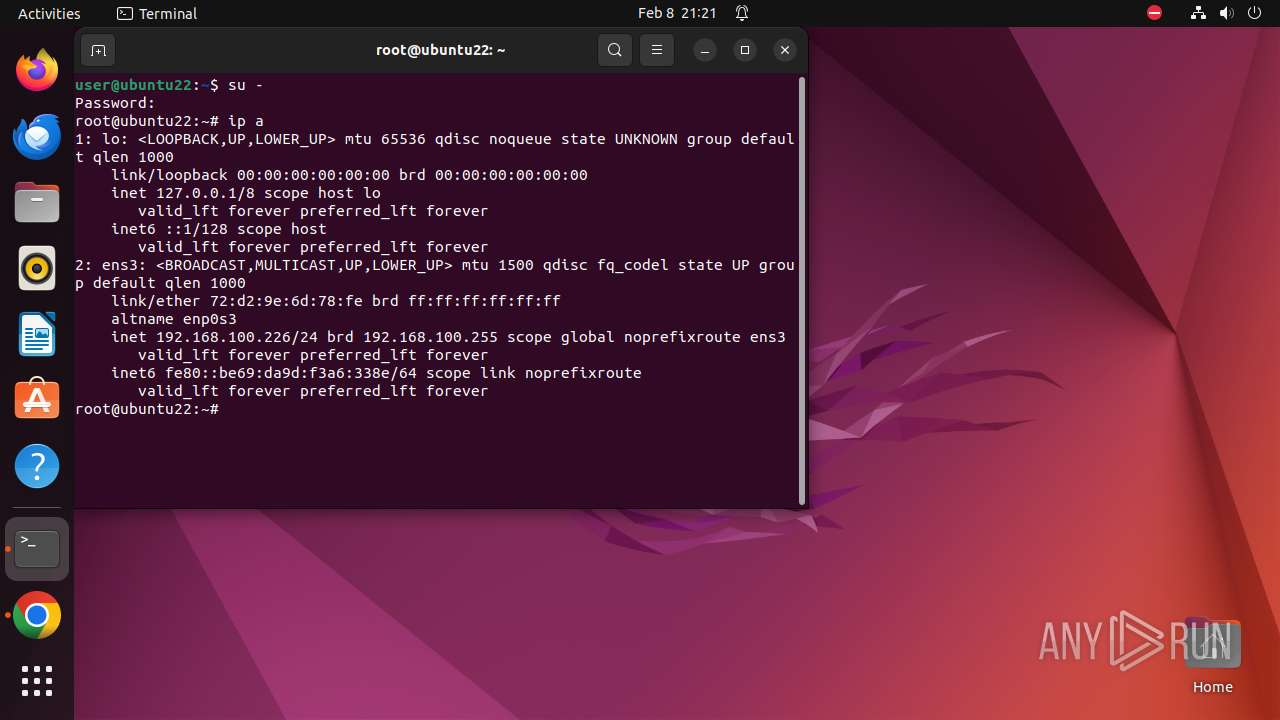Focus the Terminal icon in dock
The height and width of the screenshot is (720, 1280).
coord(37,549)
